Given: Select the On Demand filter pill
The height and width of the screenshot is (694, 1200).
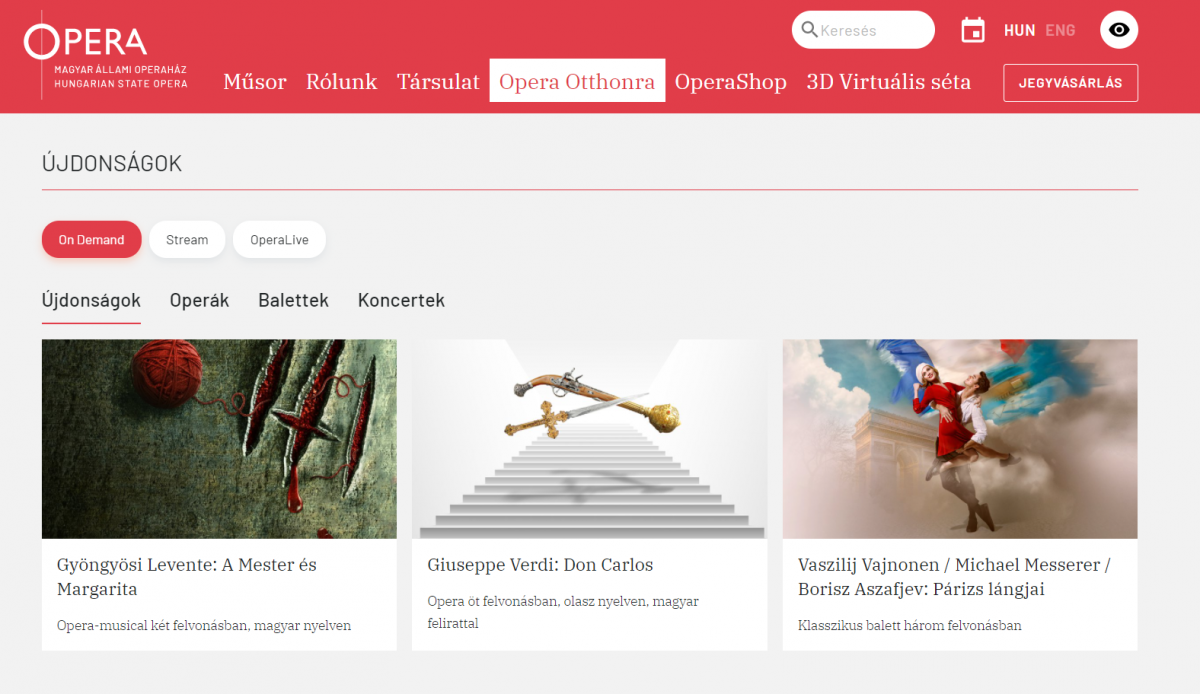Looking at the screenshot, I should [91, 240].
